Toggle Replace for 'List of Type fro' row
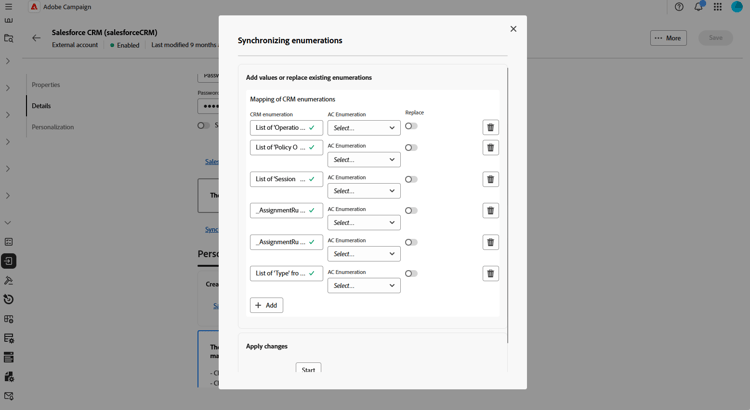This screenshot has height=410, width=750. pos(411,274)
